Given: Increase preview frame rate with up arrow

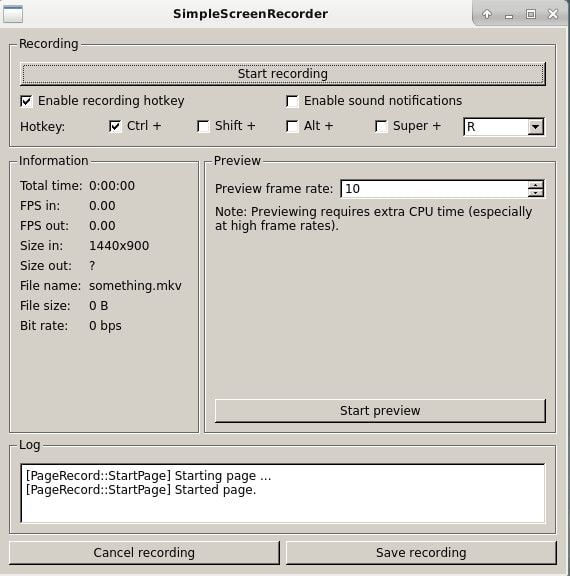Looking at the screenshot, I should (x=536, y=184).
